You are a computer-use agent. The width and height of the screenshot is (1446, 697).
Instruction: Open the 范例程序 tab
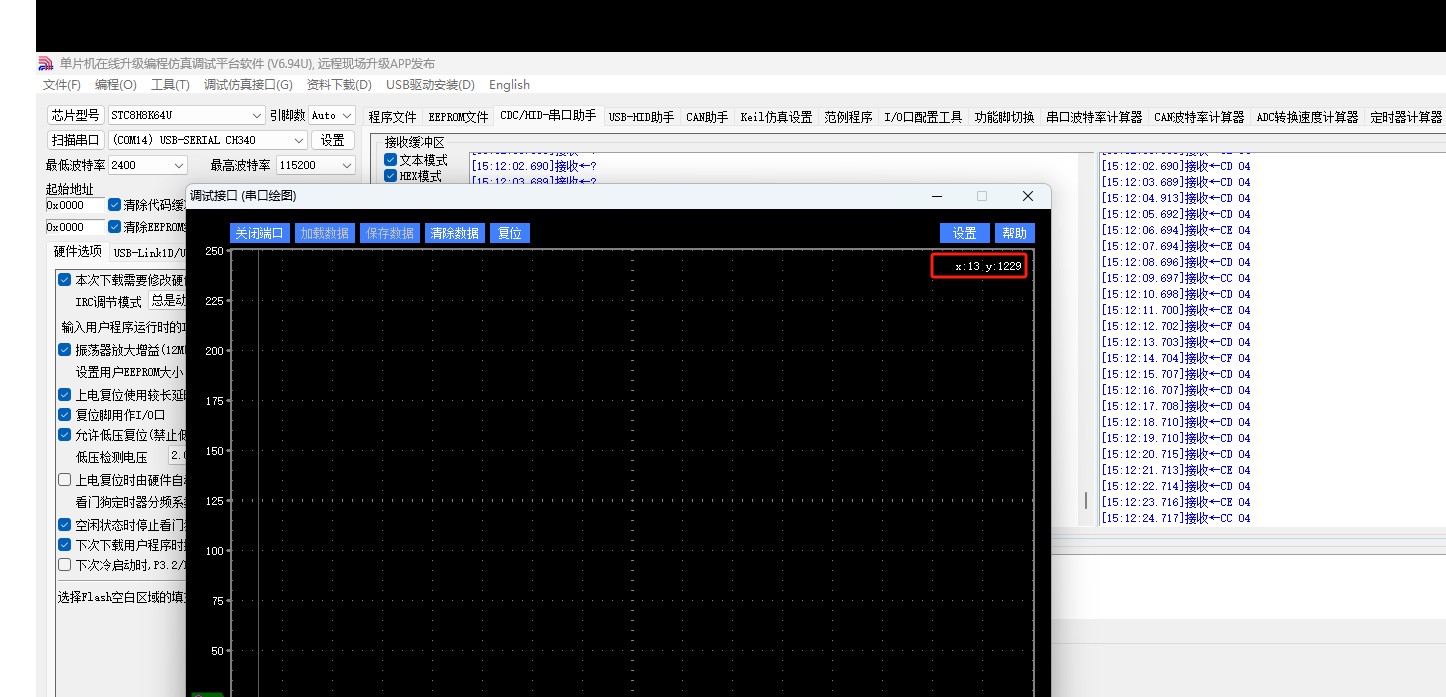coord(848,117)
